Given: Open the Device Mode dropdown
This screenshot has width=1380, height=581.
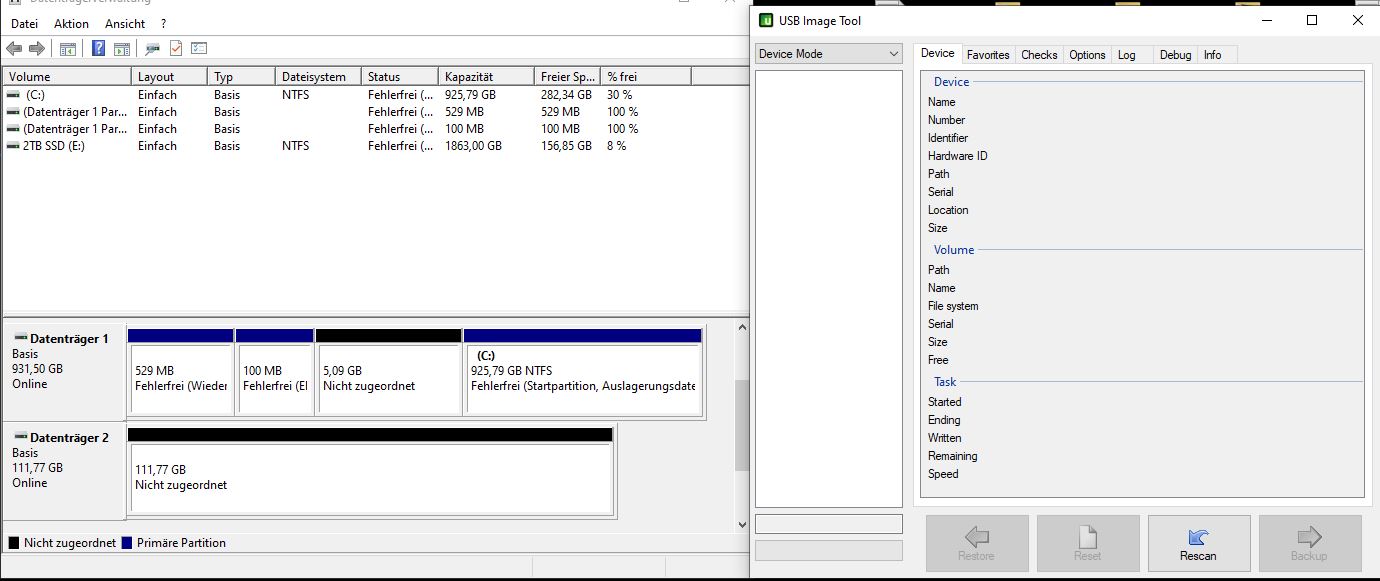Looking at the screenshot, I should tap(829, 54).
